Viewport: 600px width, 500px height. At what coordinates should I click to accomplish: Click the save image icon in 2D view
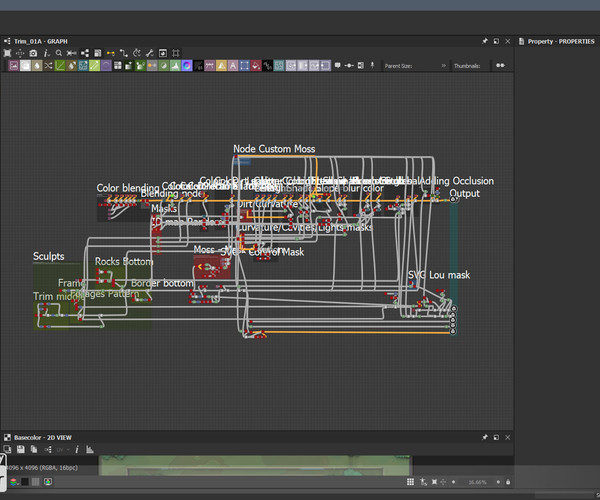coord(21,450)
